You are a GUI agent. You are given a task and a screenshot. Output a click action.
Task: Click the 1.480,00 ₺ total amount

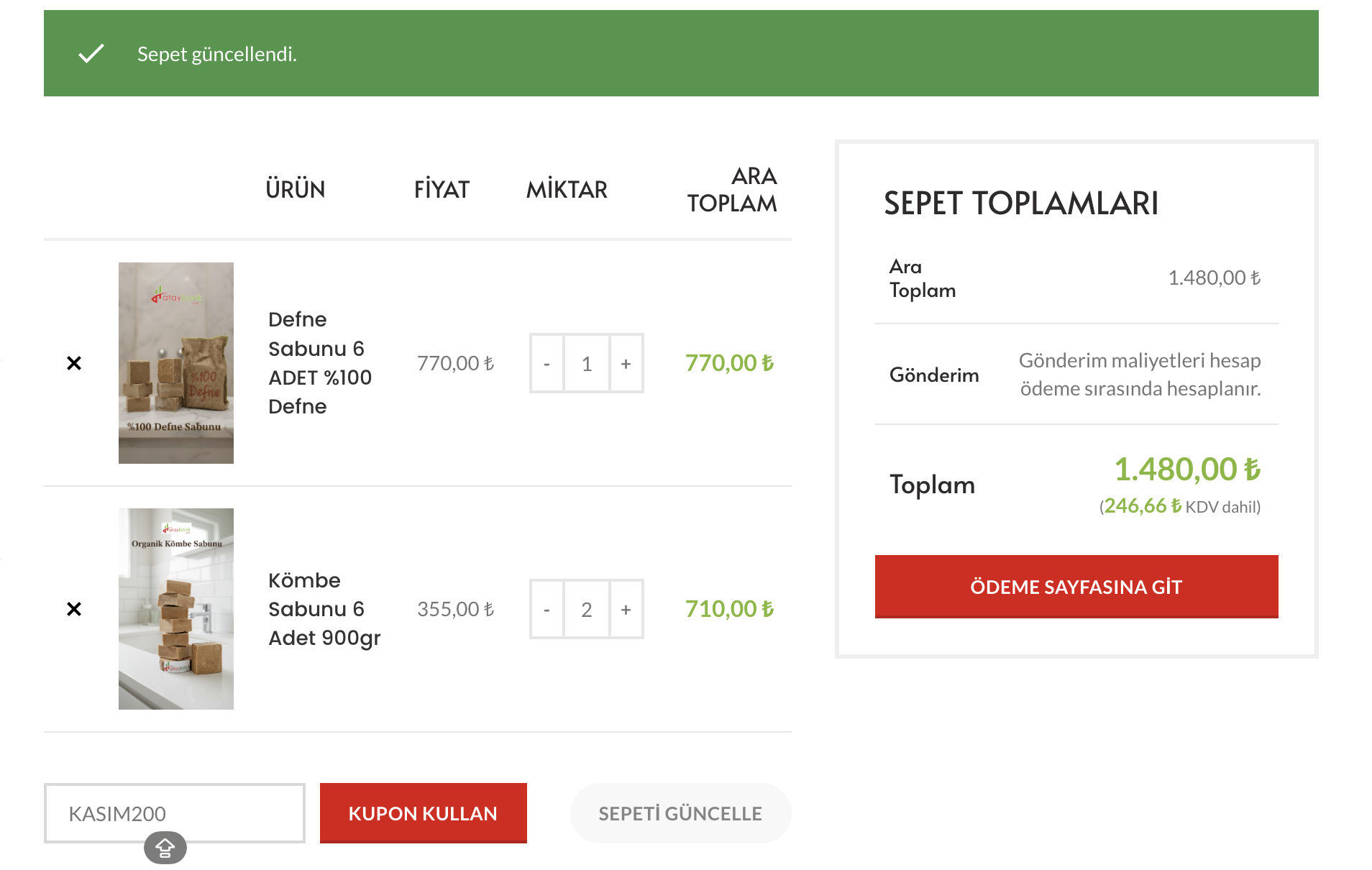1186,470
